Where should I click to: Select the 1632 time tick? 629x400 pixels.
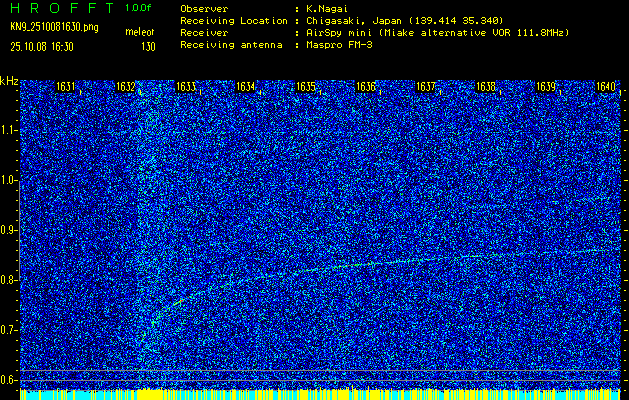pos(126,87)
